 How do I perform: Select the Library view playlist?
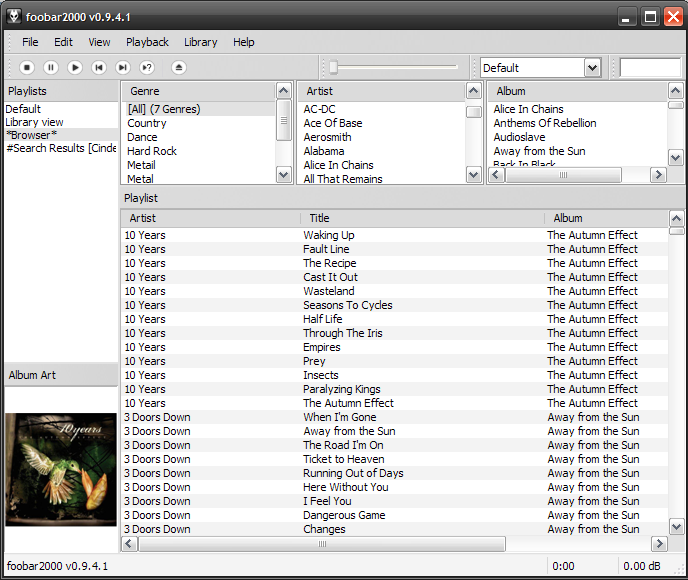point(61,122)
